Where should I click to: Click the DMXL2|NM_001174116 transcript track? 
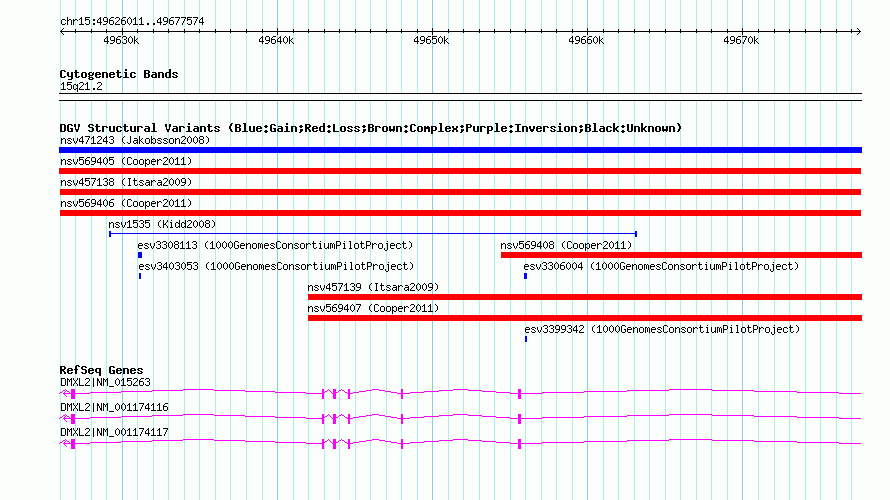tap(460, 418)
